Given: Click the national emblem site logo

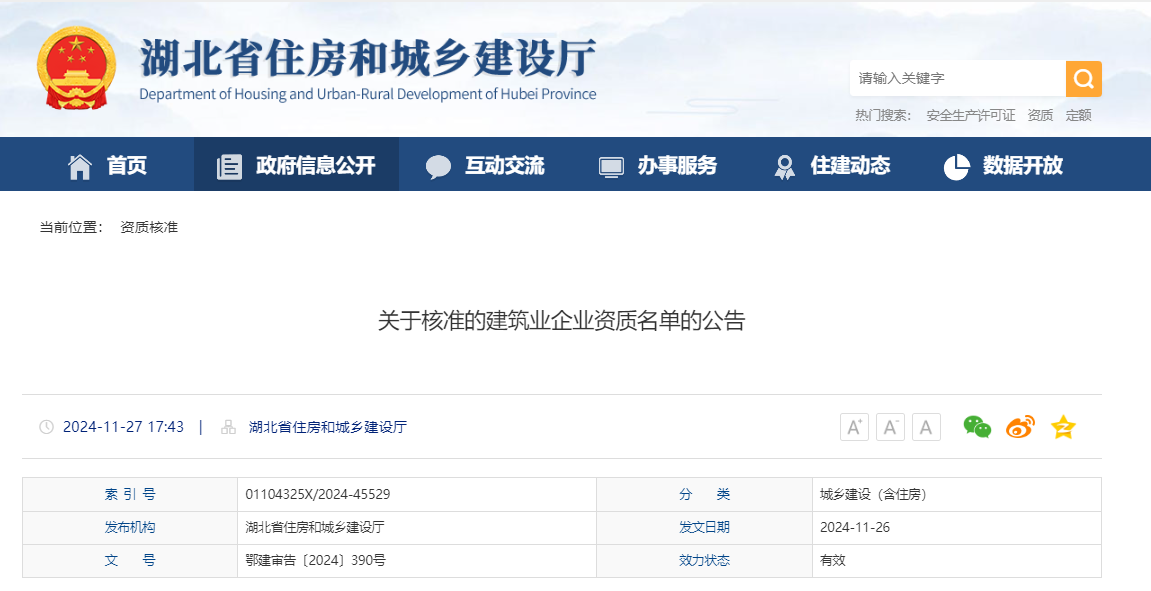Looking at the screenshot, I should (x=76, y=68).
